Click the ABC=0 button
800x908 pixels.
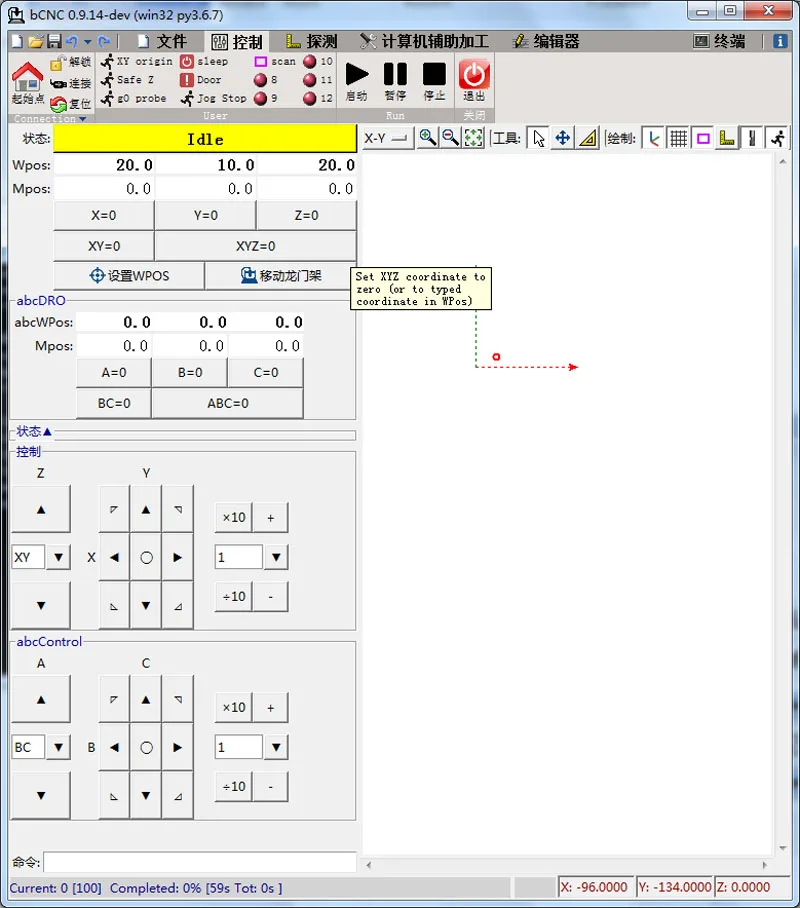228,403
